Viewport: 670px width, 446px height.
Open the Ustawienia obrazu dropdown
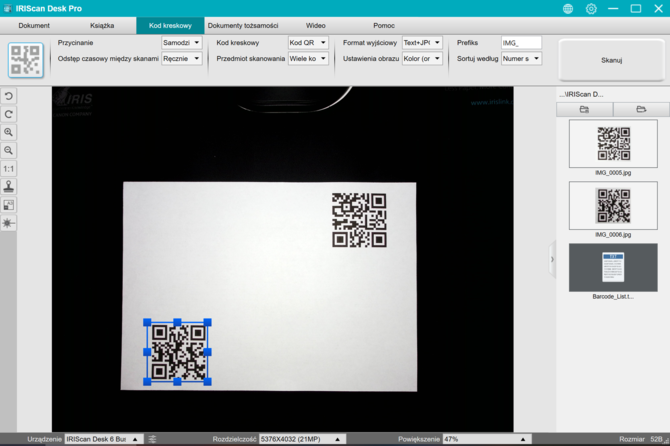tap(422, 59)
